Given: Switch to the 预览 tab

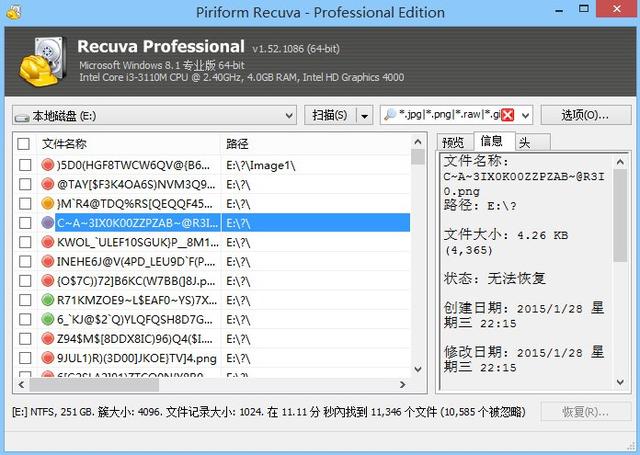Looking at the screenshot, I should 455,142.
